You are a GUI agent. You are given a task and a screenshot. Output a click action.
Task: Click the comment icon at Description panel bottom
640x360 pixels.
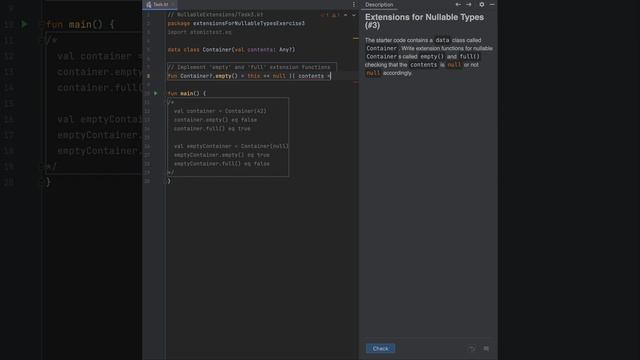pos(486,349)
